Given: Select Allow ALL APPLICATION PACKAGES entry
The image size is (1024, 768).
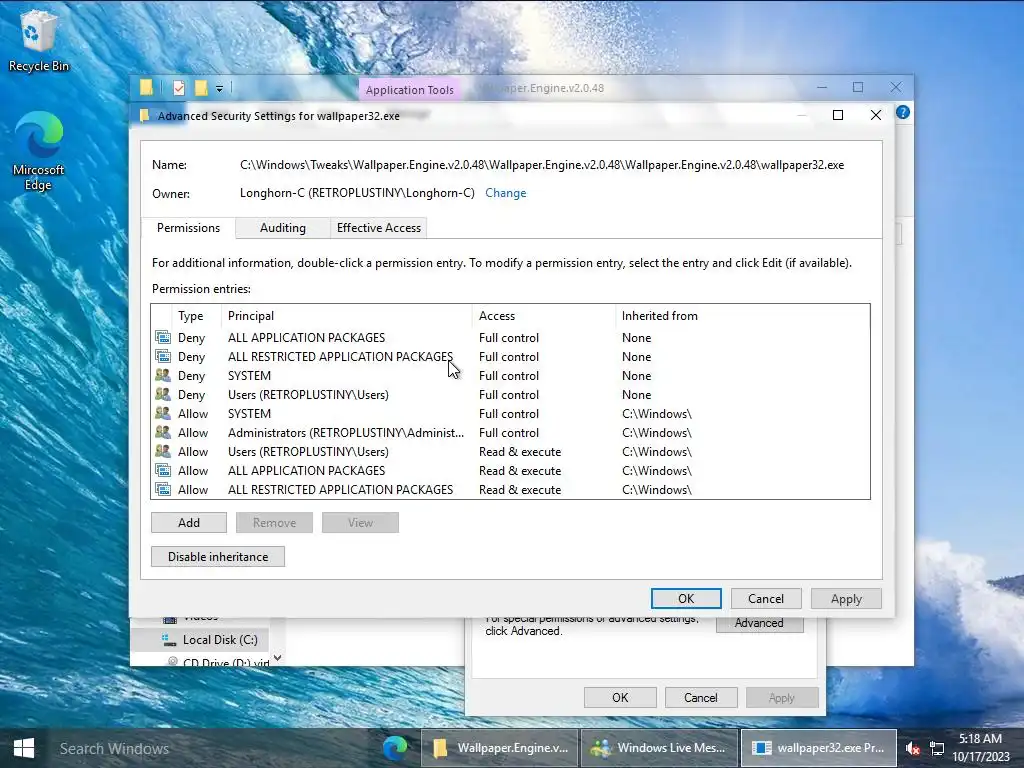Looking at the screenshot, I should pyautogui.click(x=510, y=470).
